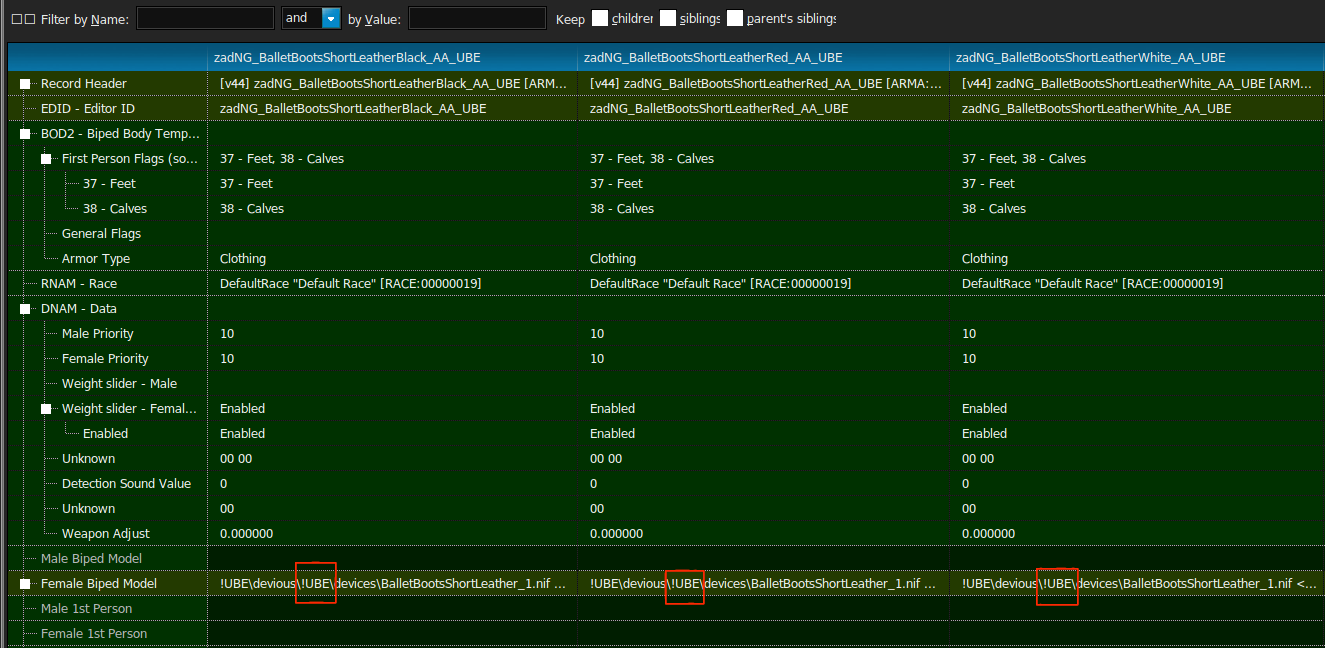Click the White column Weight slider Female Enabled value

coord(985,409)
